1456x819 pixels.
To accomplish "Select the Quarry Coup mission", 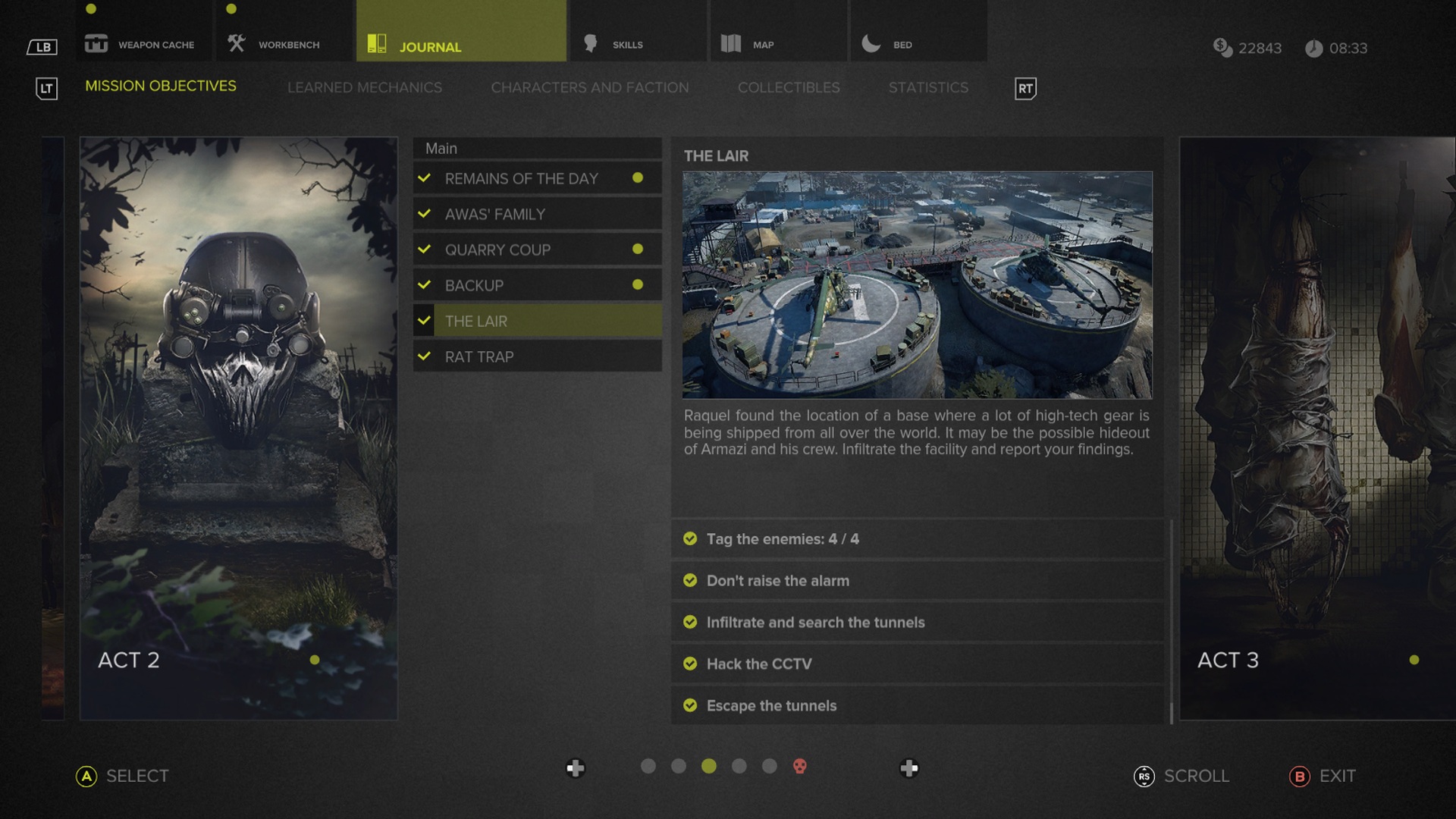I will click(538, 249).
